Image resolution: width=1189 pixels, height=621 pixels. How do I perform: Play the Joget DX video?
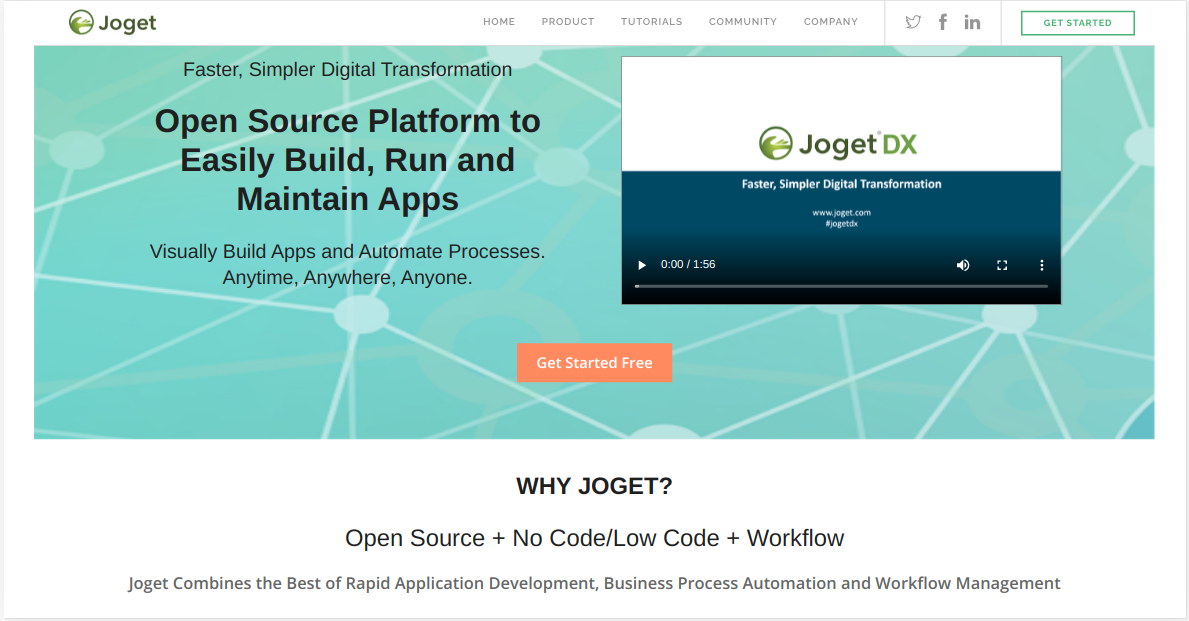coord(642,265)
